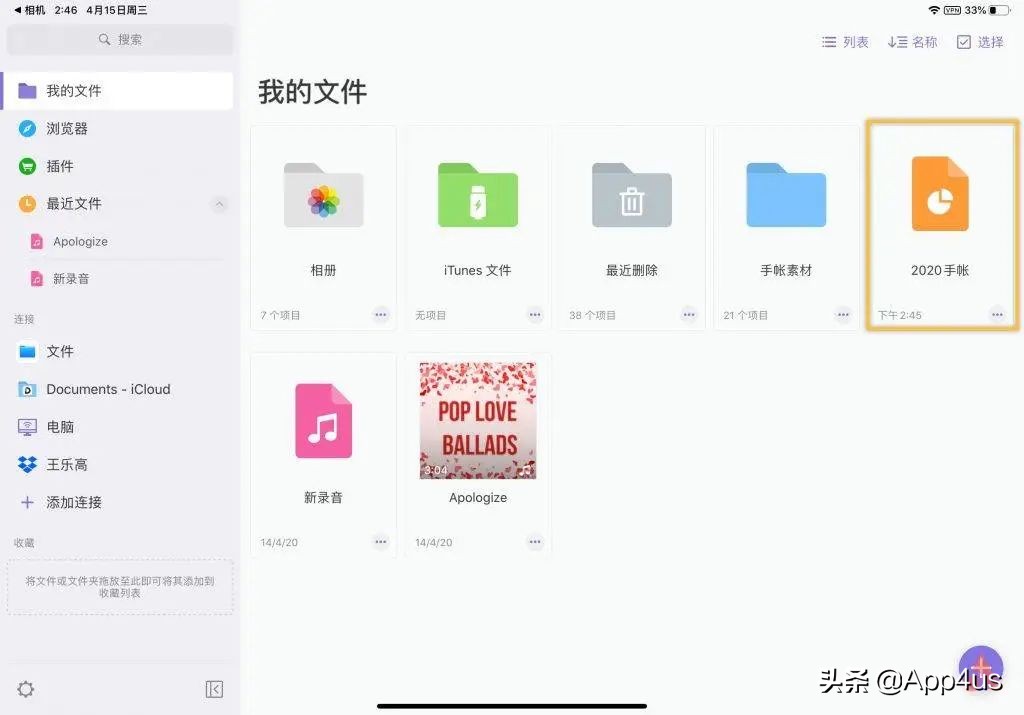The height and width of the screenshot is (715, 1024).
Task: Play the Apologize audio thumbnail
Action: (x=478, y=419)
